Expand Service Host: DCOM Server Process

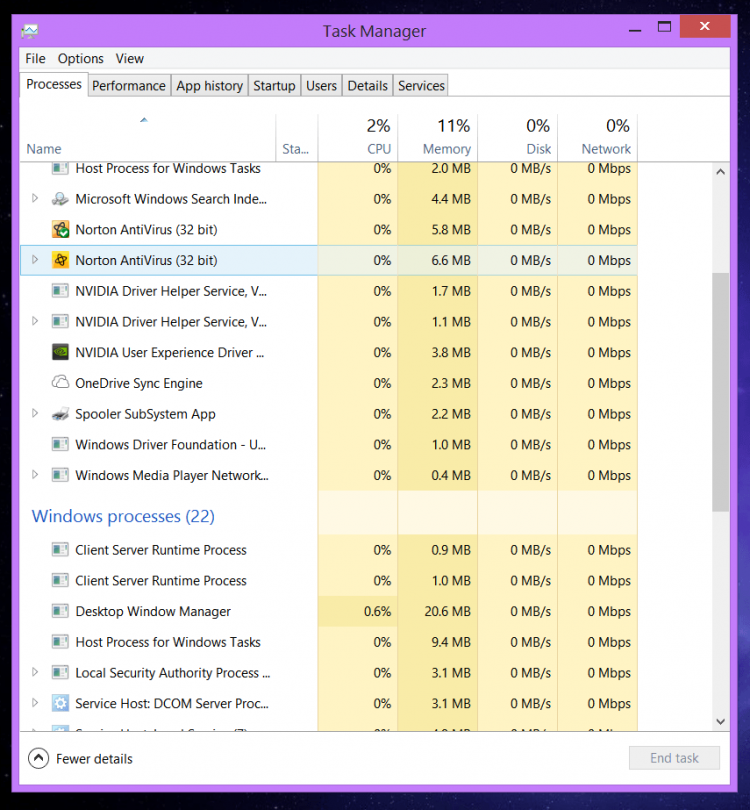tap(35, 703)
